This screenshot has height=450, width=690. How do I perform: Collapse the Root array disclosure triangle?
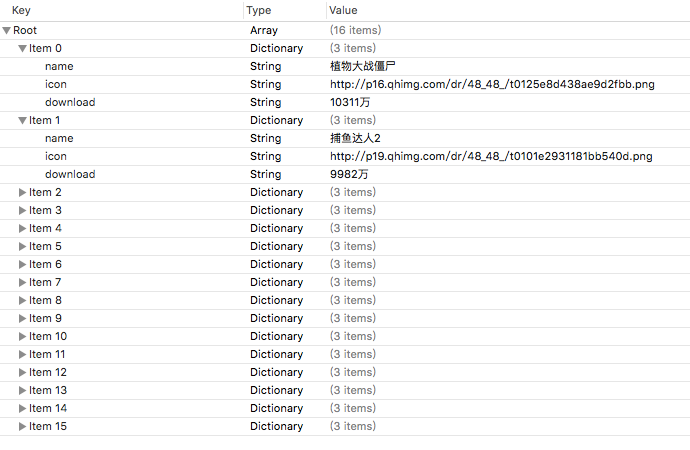pyautogui.click(x=7, y=31)
